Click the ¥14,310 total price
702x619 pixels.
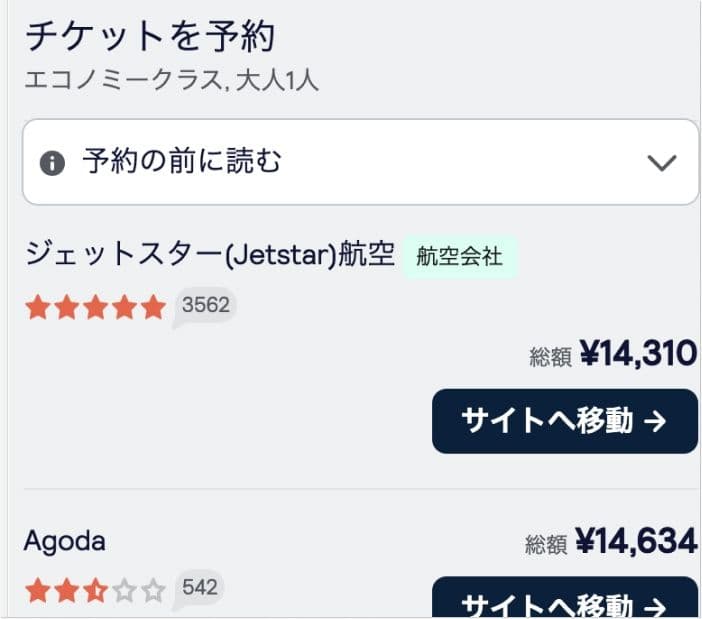(x=638, y=353)
